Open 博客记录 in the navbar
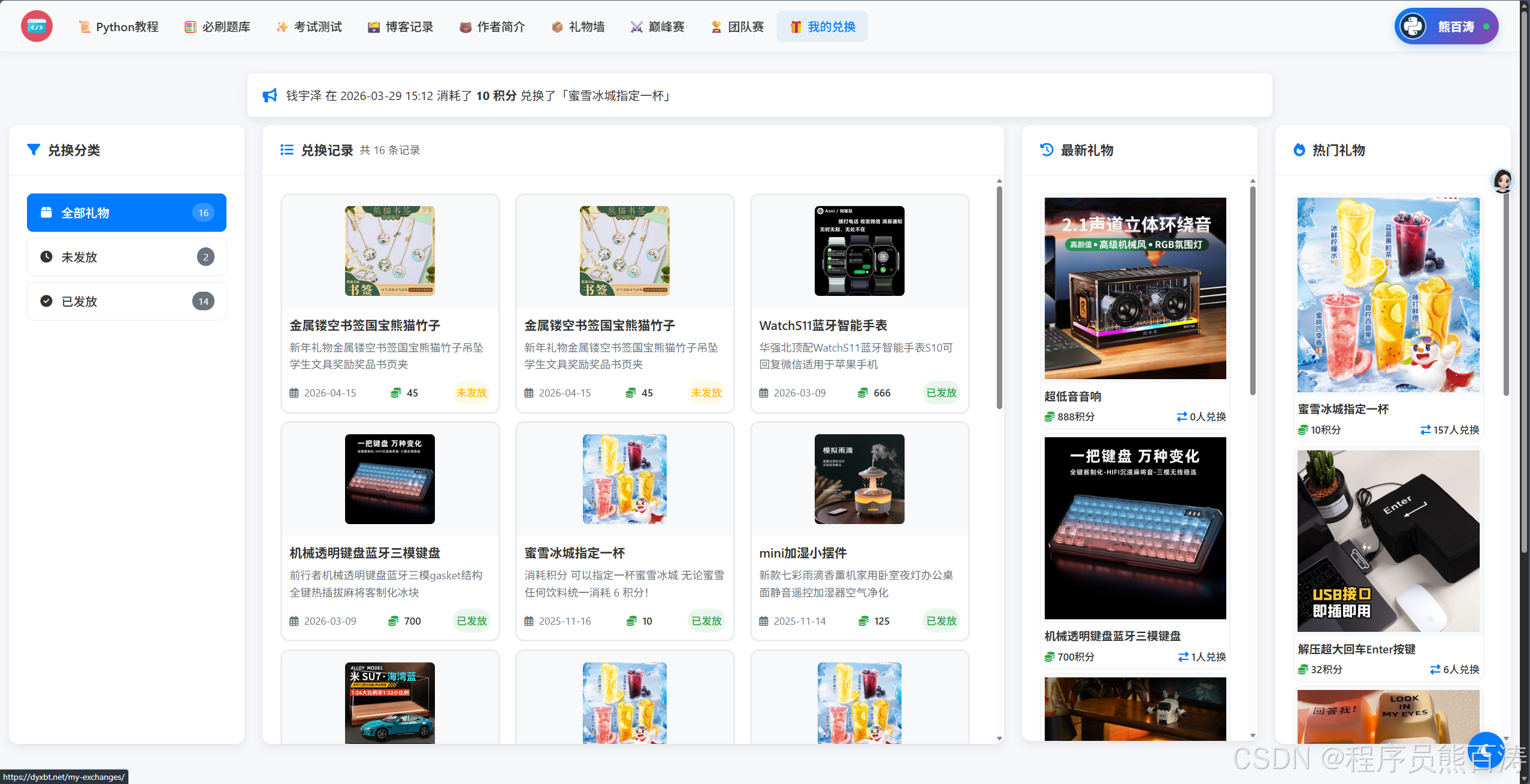The height and width of the screenshot is (784, 1530). pos(401,26)
